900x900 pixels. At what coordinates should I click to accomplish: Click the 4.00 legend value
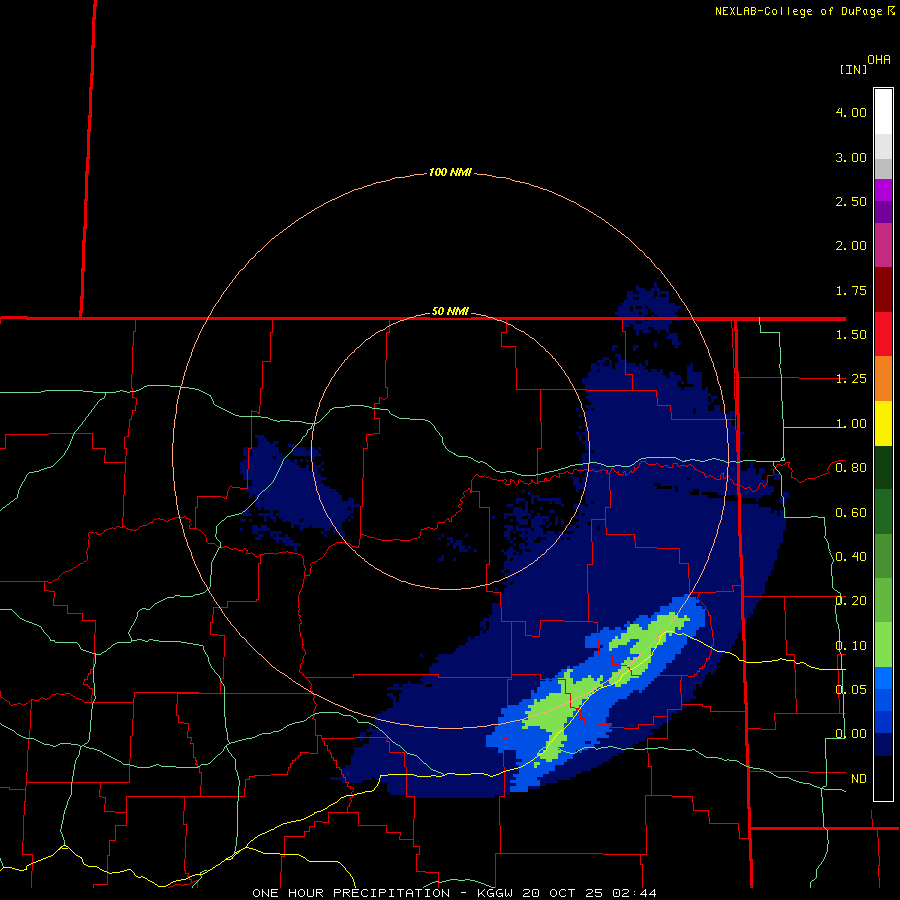(x=851, y=112)
